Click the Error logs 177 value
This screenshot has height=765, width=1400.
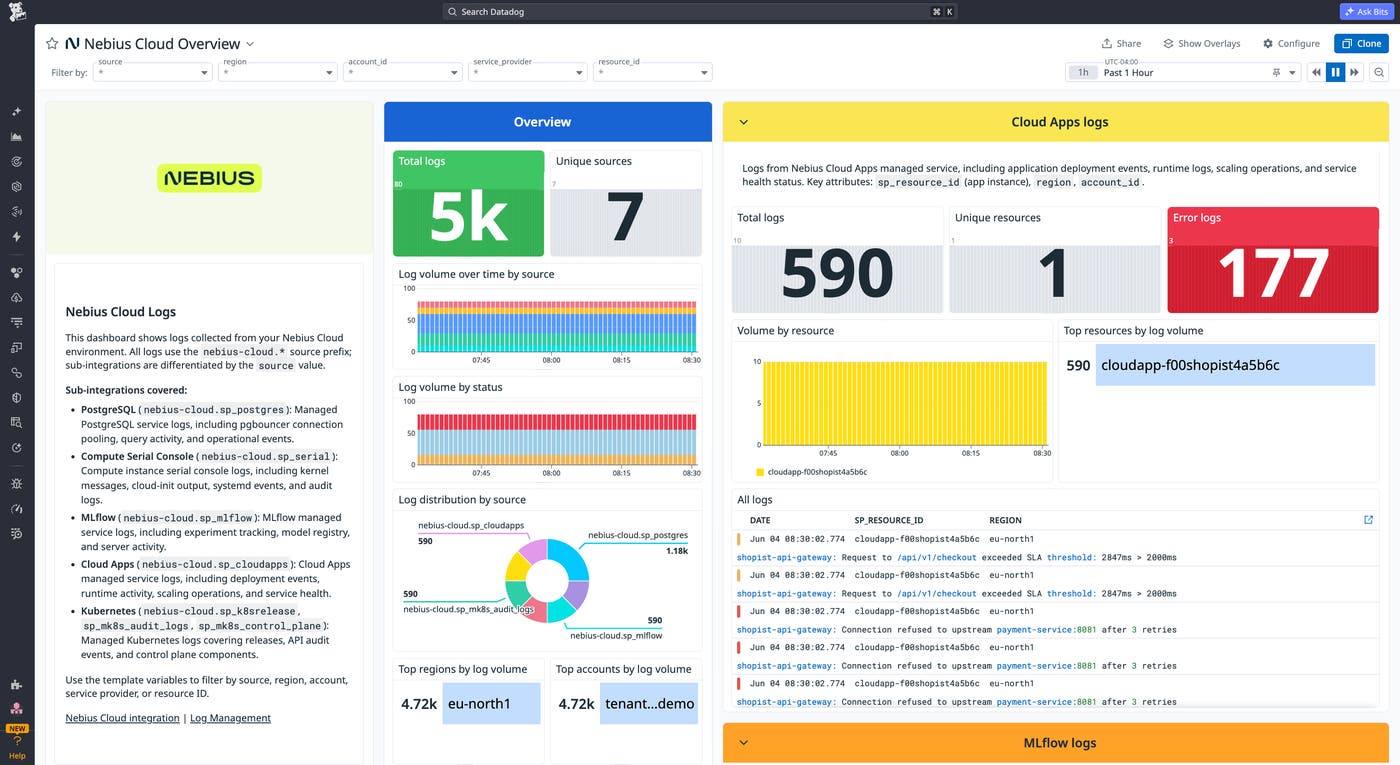click(x=1273, y=273)
